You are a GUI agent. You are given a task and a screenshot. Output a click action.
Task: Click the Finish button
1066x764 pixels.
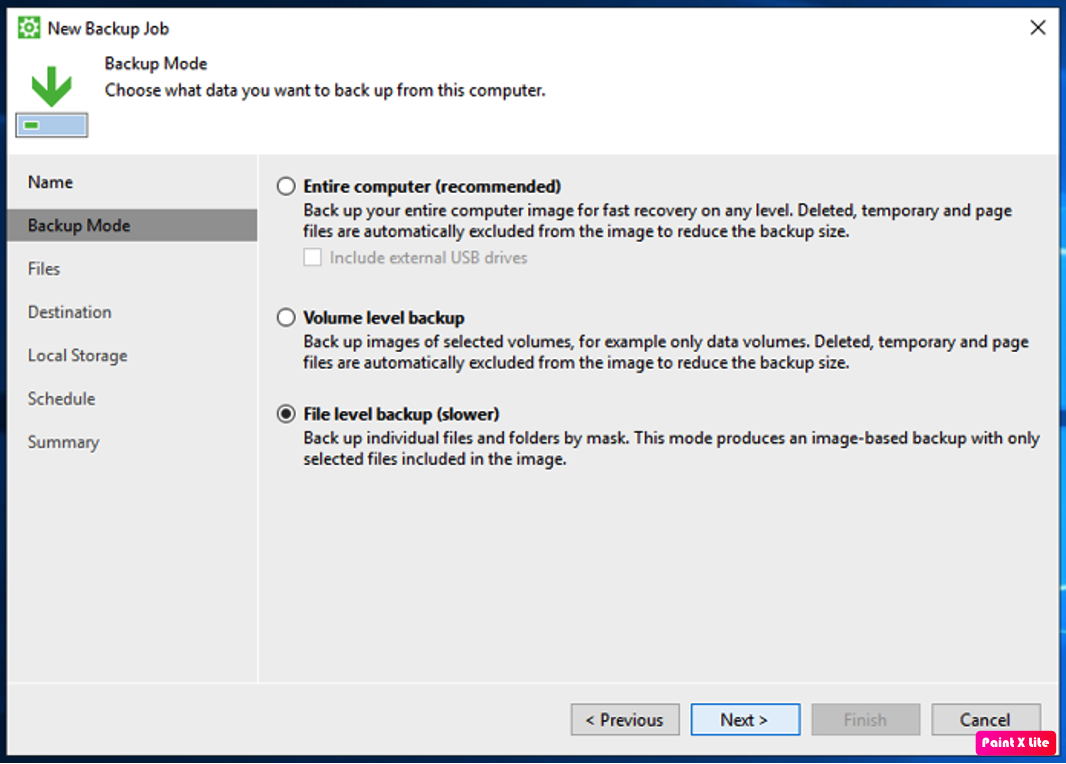tap(865, 720)
